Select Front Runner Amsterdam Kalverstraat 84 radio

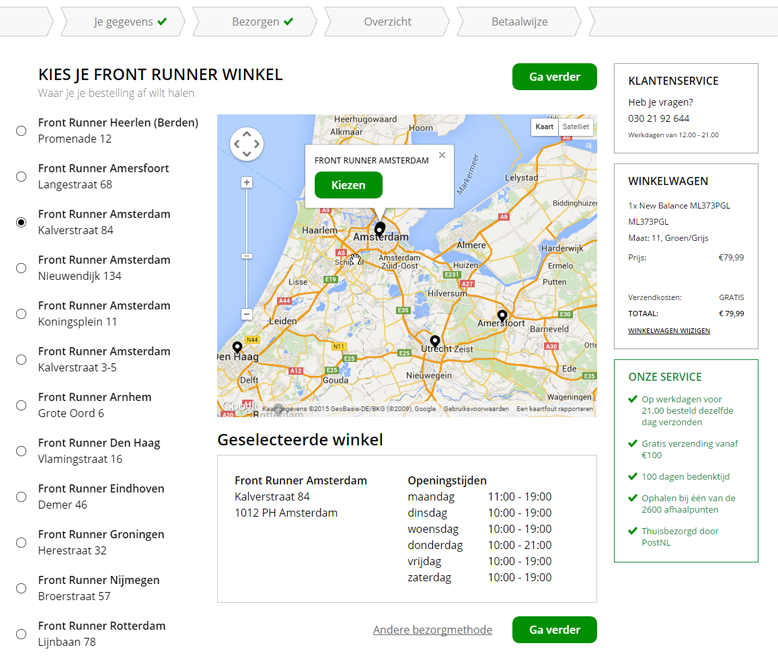pos(21,222)
